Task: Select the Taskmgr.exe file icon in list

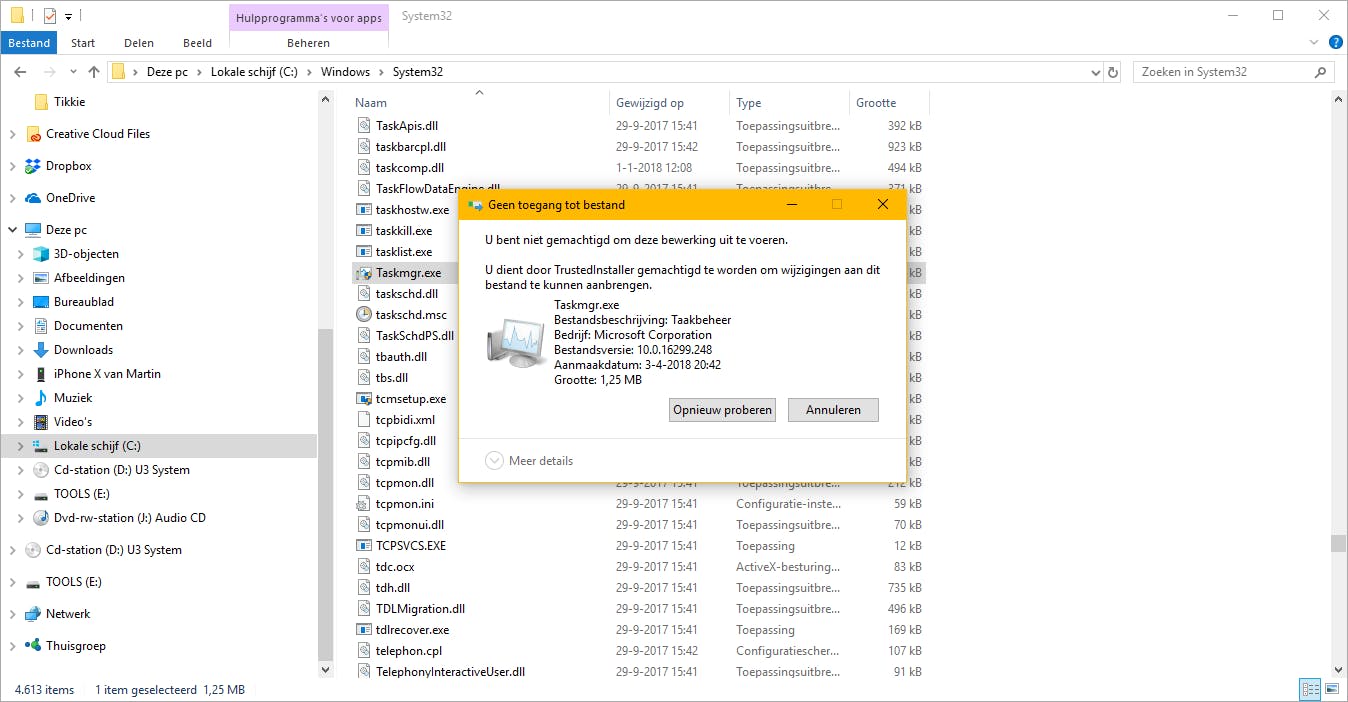Action: 364,272
